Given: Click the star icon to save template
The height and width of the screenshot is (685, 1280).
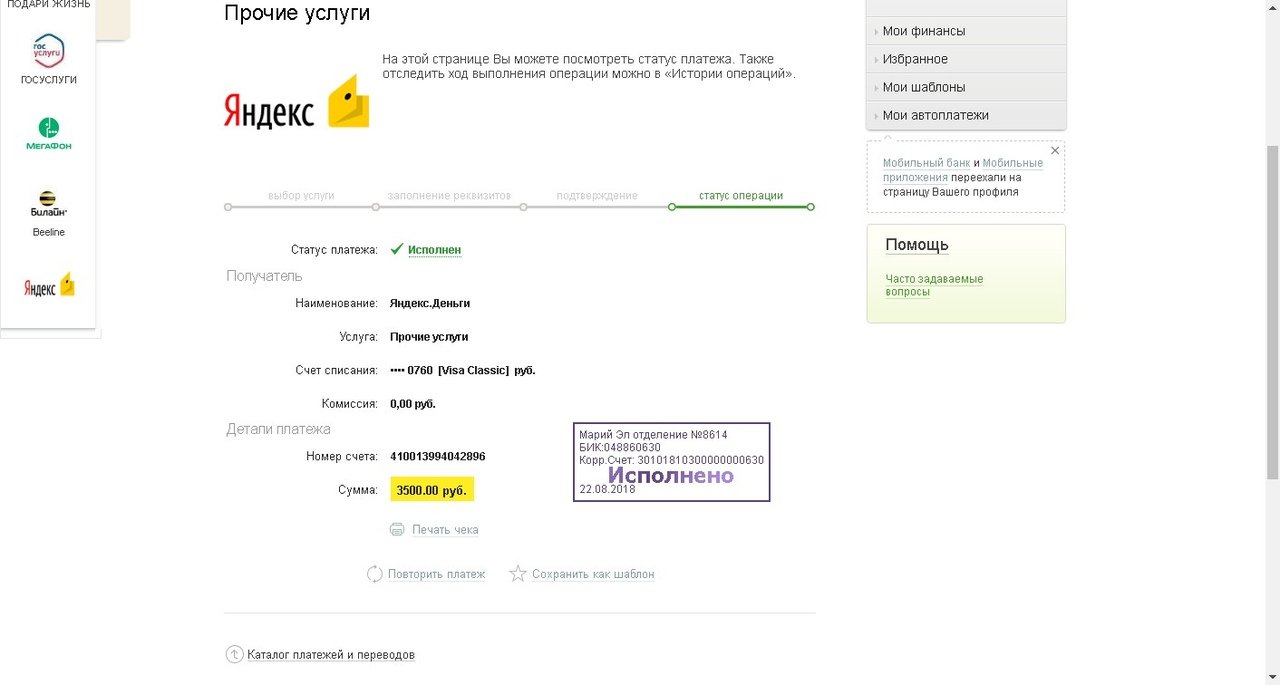Looking at the screenshot, I should (x=518, y=574).
